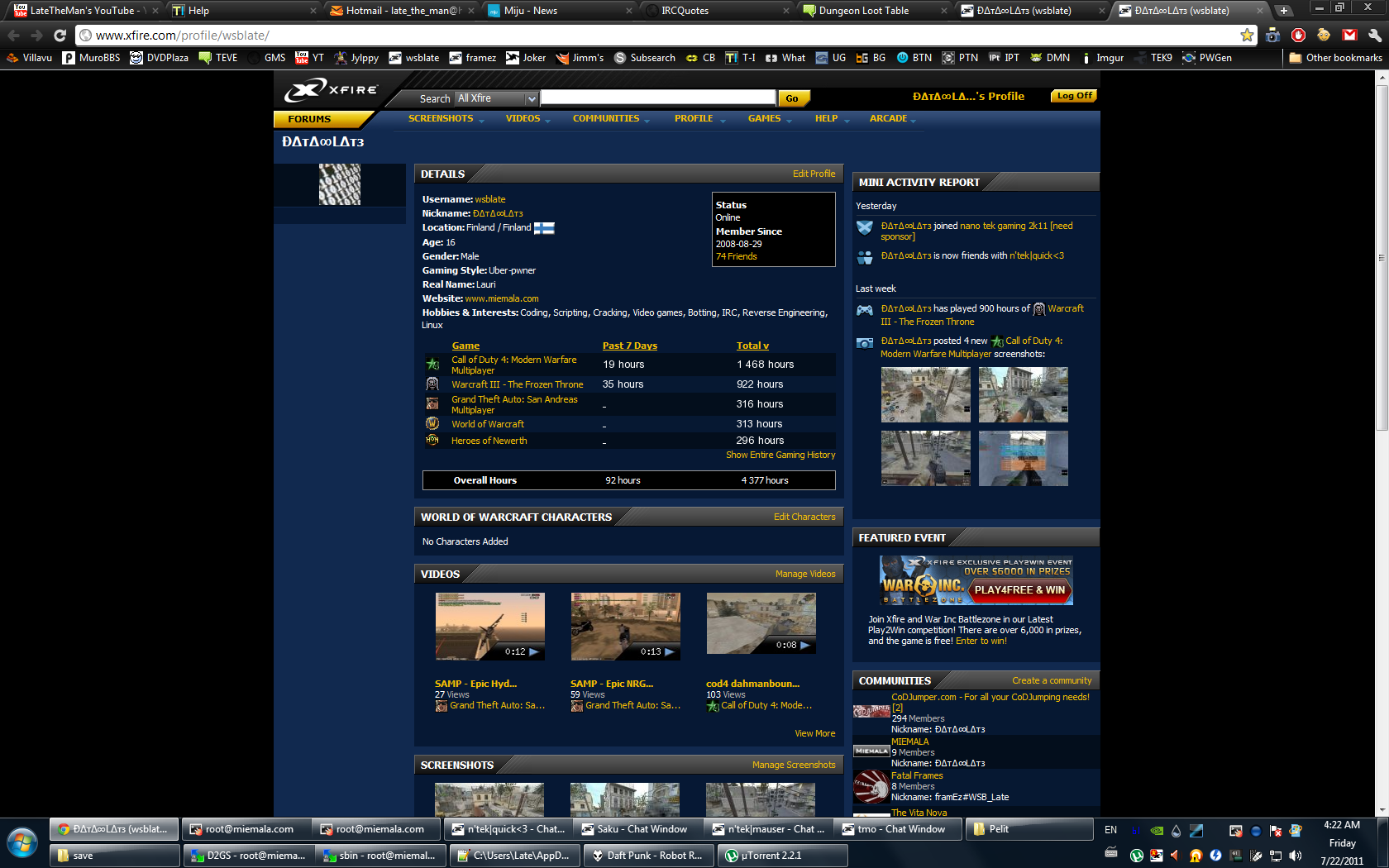Open the Imgur bookmark
The width and height of the screenshot is (1389, 868).
point(1102,58)
